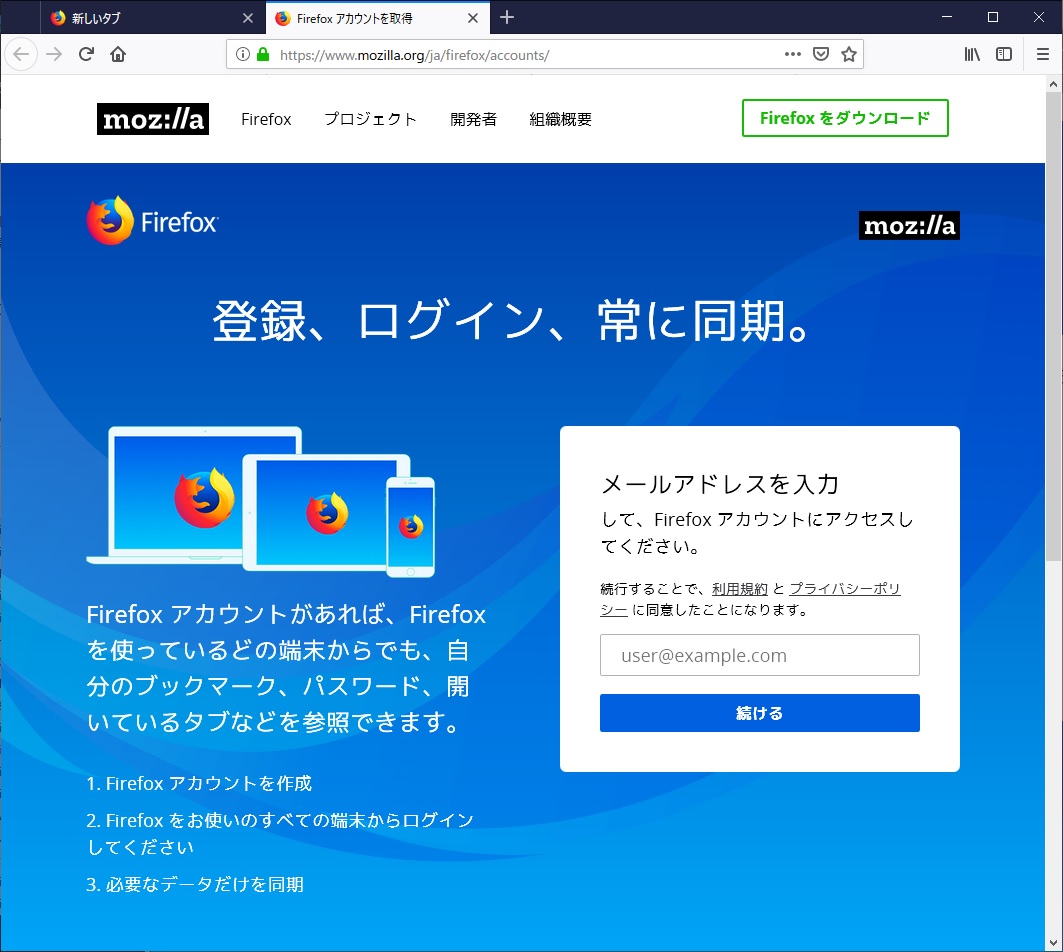The height and width of the screenshot is (952, 1063).
Task: Click the browser back arrow button
Action: coord(21,55)
